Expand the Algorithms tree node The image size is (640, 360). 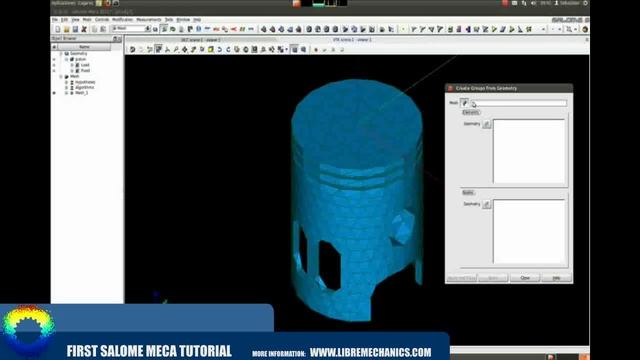pyautogui.click(x=66, y=87)
